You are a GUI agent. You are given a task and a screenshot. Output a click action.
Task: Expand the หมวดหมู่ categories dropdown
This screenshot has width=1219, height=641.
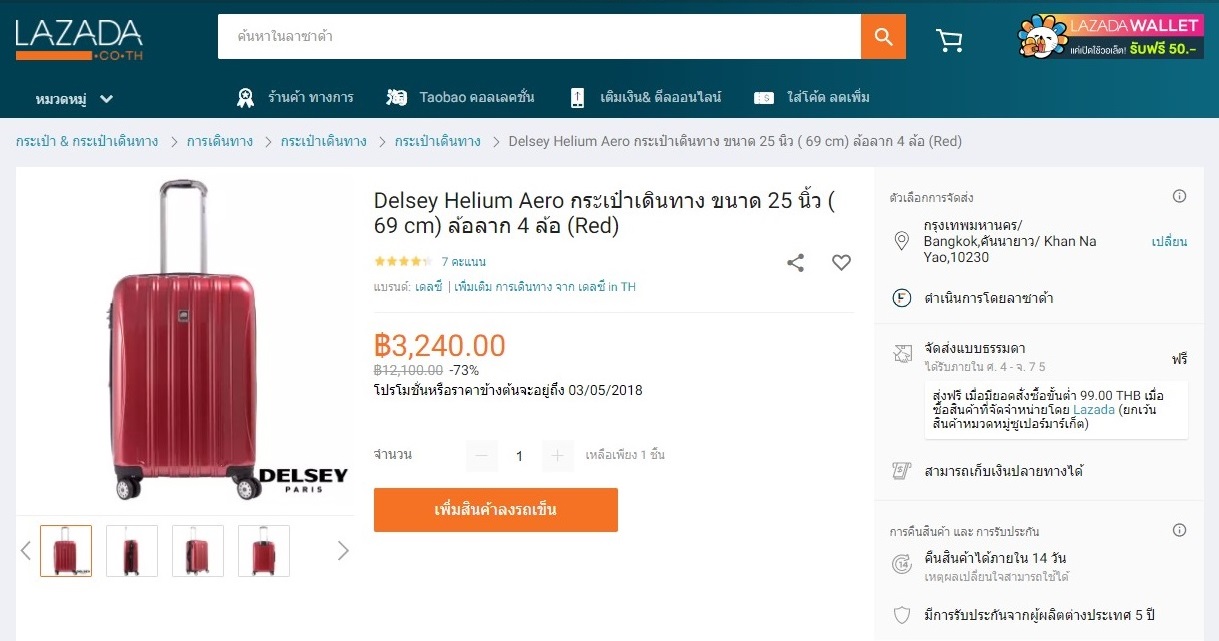(74, 99)
